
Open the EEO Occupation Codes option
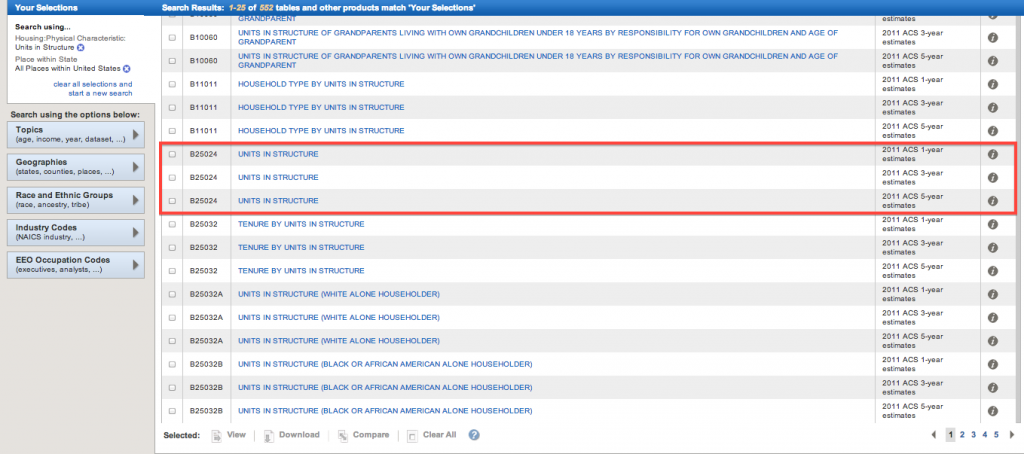point(77,265)
